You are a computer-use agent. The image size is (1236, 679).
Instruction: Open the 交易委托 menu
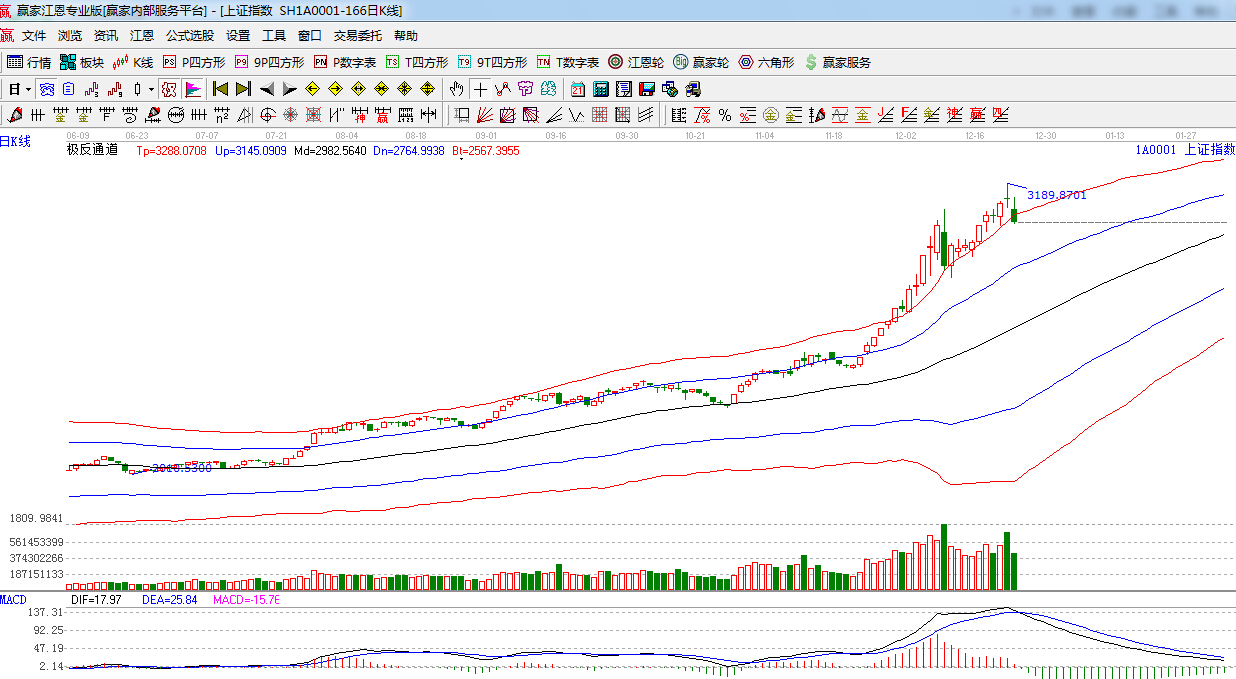(357, 36)
